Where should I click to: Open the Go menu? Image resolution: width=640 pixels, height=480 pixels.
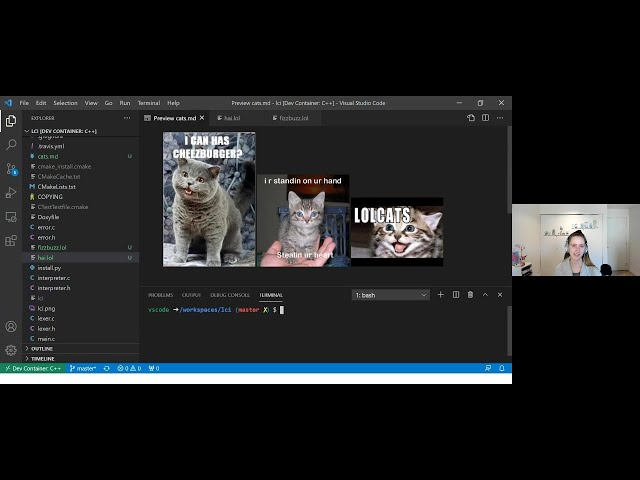(x=109, y=103)
